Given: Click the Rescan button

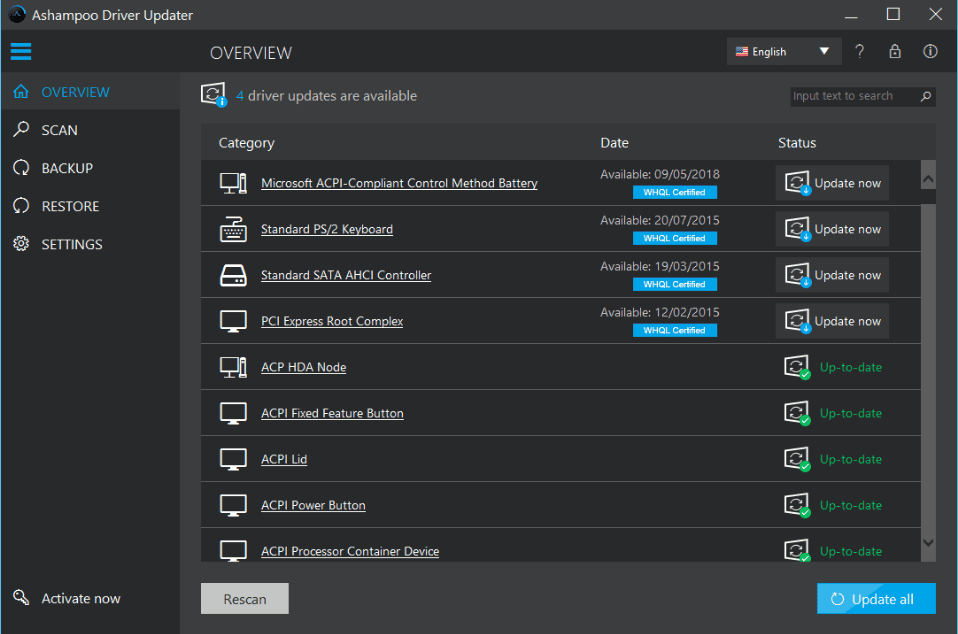Looking at the screenshot, I should tap(244, 599).
